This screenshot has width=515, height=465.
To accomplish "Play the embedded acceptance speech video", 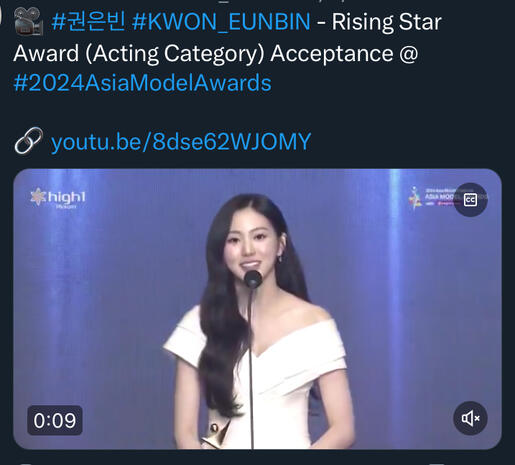I will pos(257,309).
